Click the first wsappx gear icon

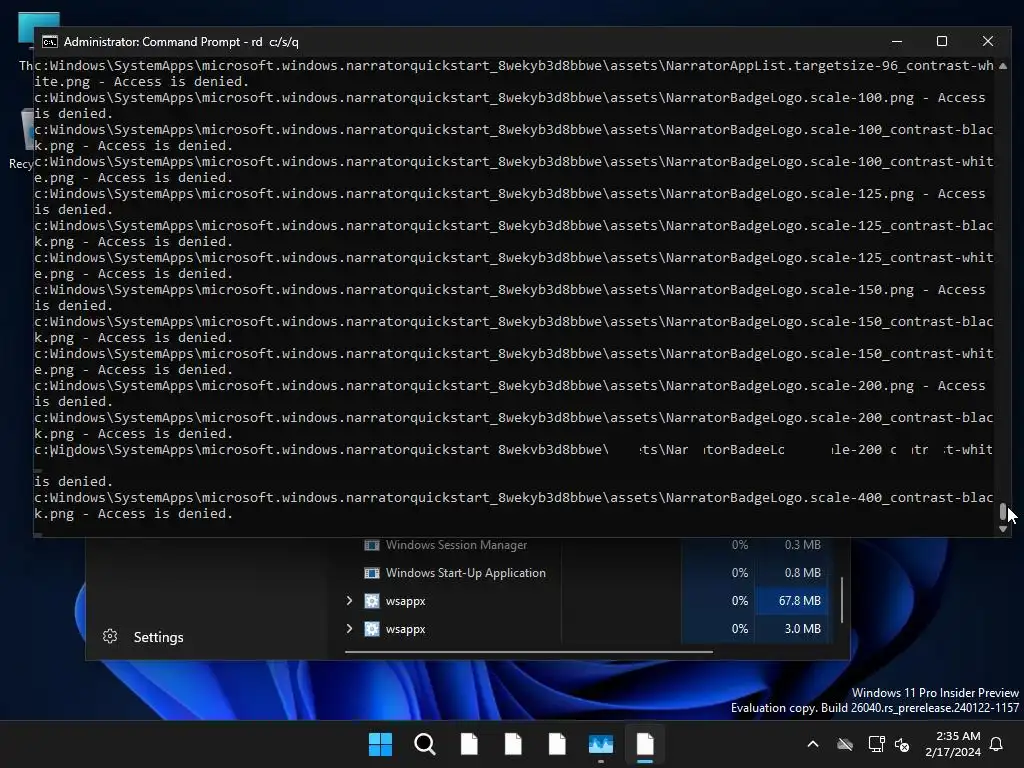click(x=372, y=601)
